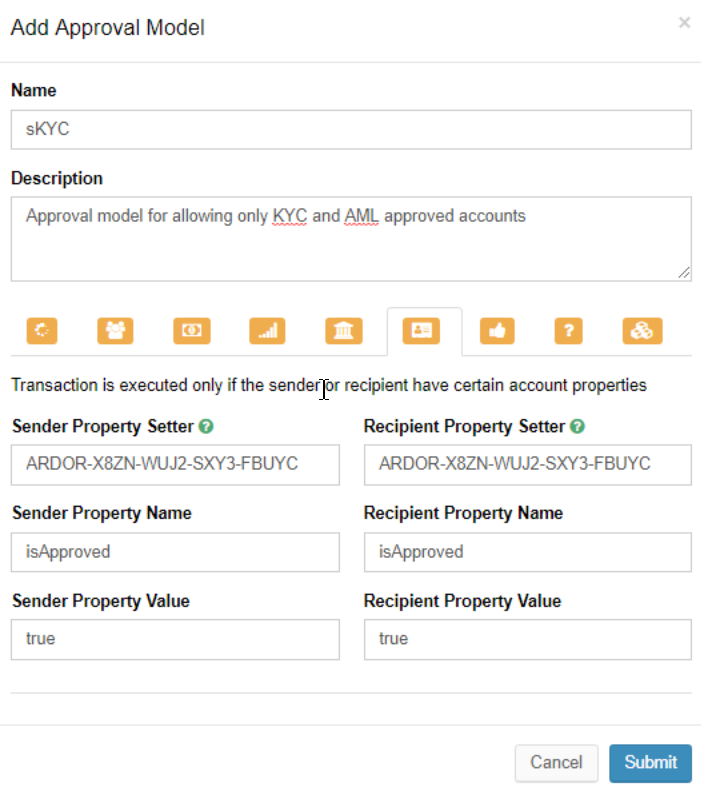Switch to the thumbs-up icon tab
Image resolution: width=701 pixels, height=795 pixels.
tap(497, 331)
